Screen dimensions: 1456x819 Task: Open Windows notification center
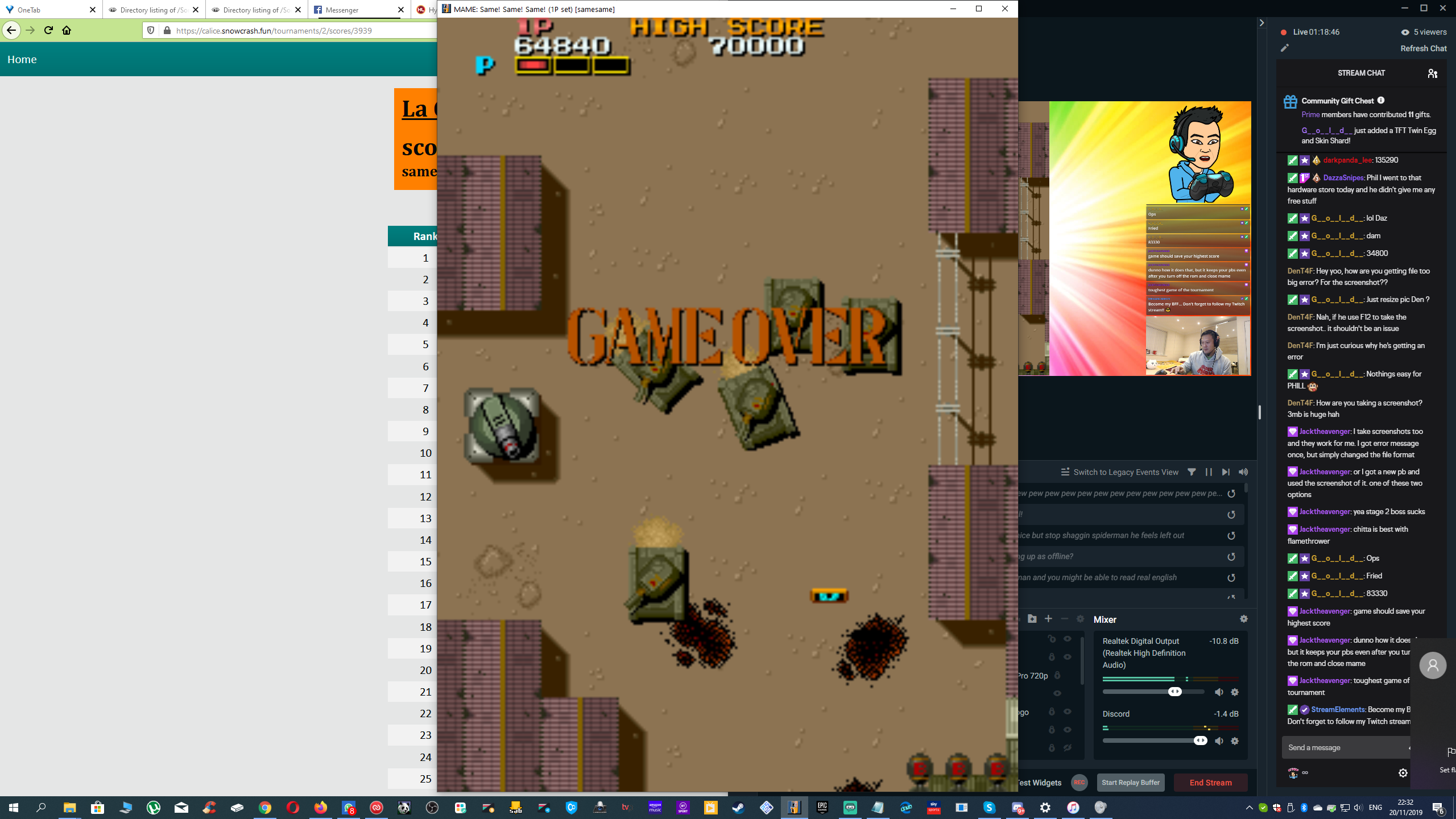pos(1438,808)
